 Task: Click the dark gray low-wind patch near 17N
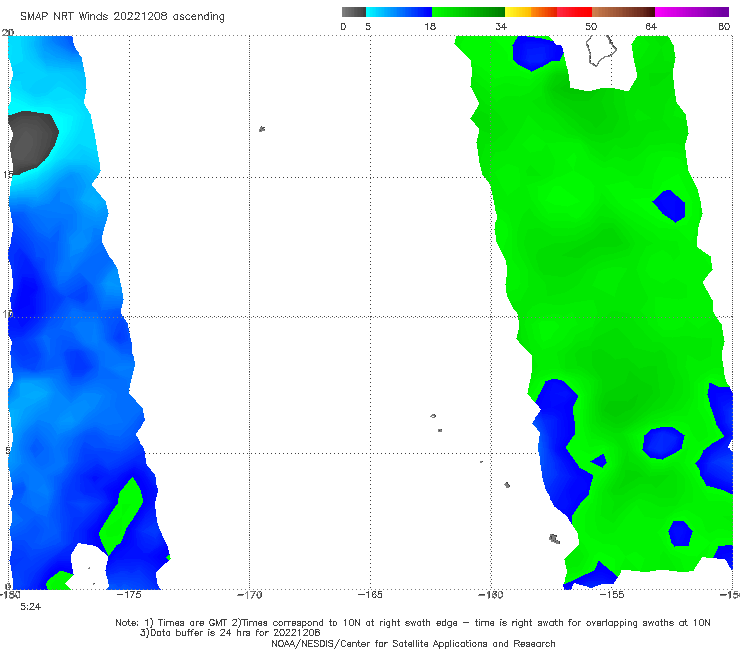[33, 143]
